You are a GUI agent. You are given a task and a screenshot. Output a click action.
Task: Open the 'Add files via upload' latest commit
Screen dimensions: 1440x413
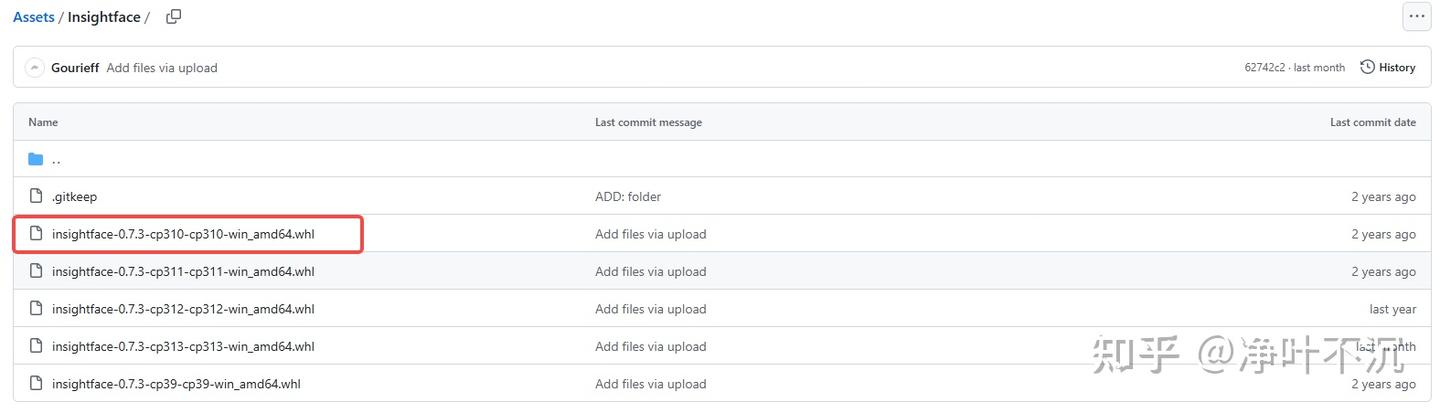click(x=162, y=68)
